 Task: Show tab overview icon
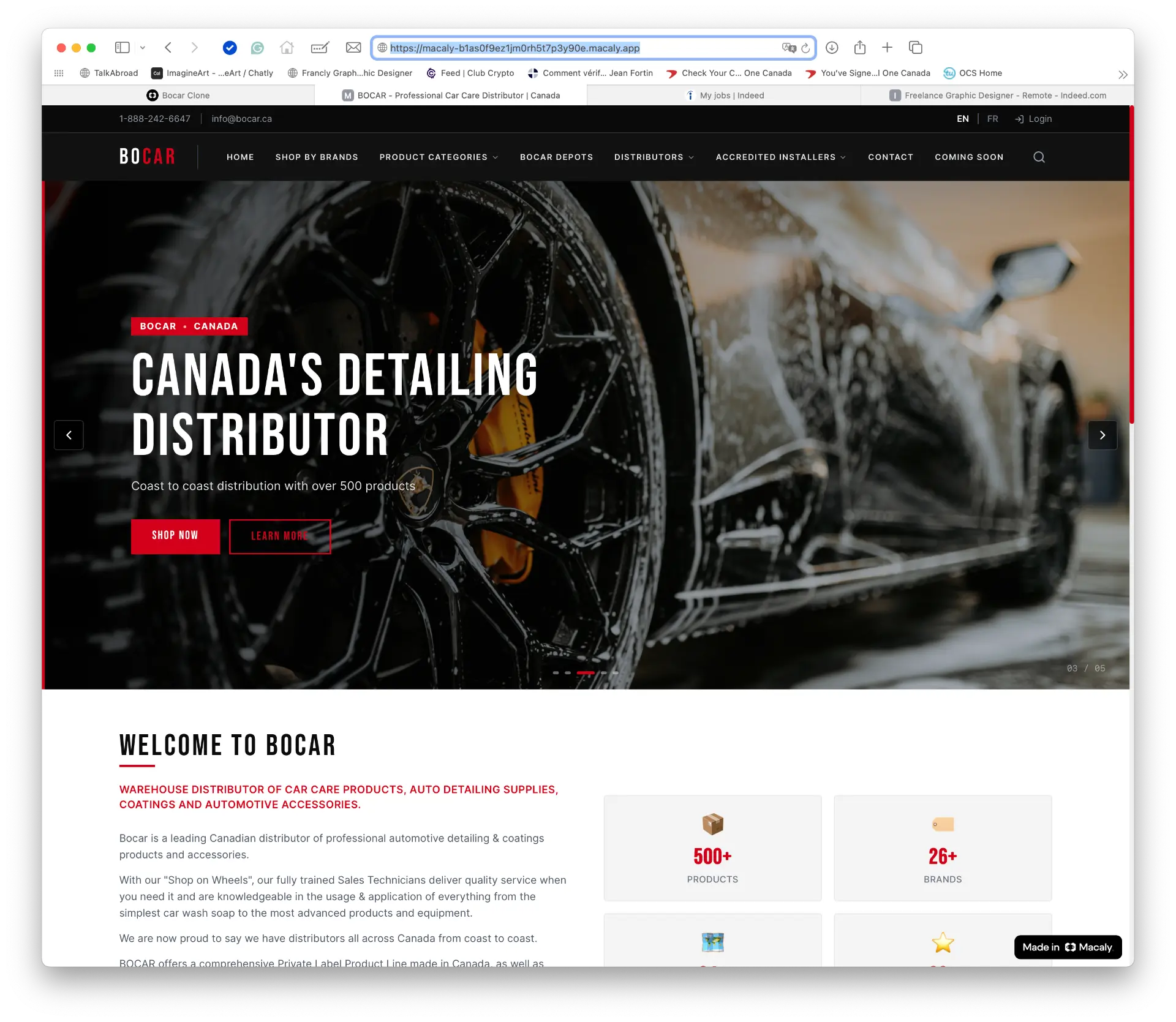(x=916, y=47)
